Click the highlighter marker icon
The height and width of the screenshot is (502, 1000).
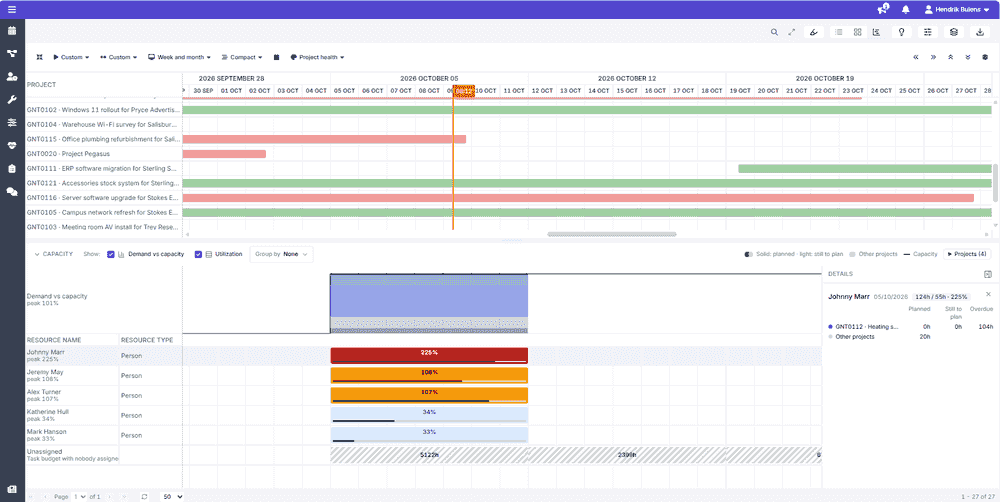[813, 32]
